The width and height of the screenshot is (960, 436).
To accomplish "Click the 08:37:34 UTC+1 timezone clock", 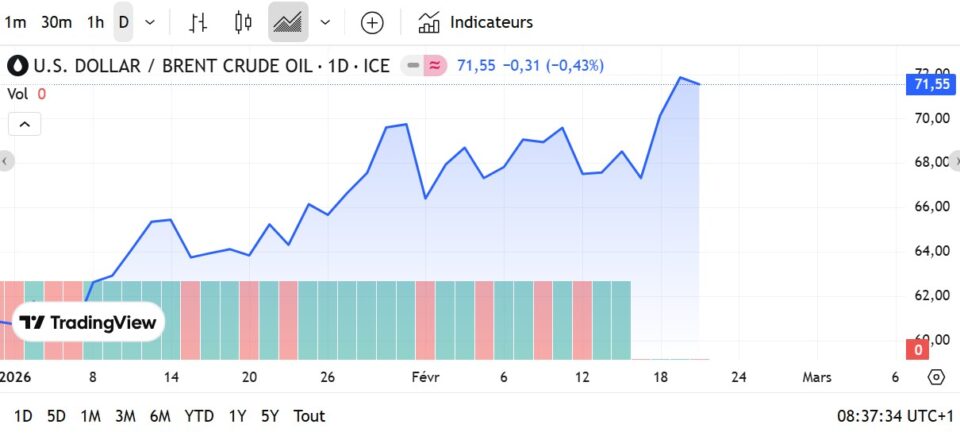I will (893, 415).
